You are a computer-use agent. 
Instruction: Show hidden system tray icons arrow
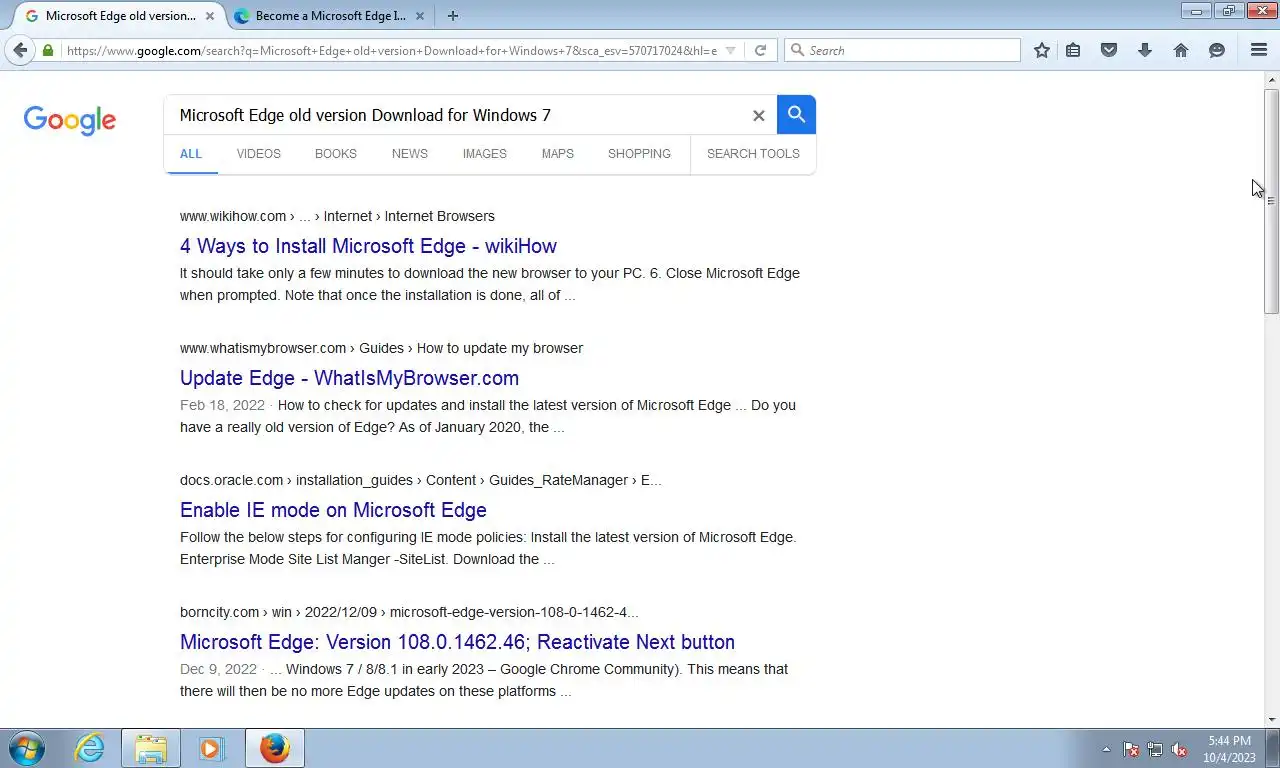click(x=1106, y=749)
